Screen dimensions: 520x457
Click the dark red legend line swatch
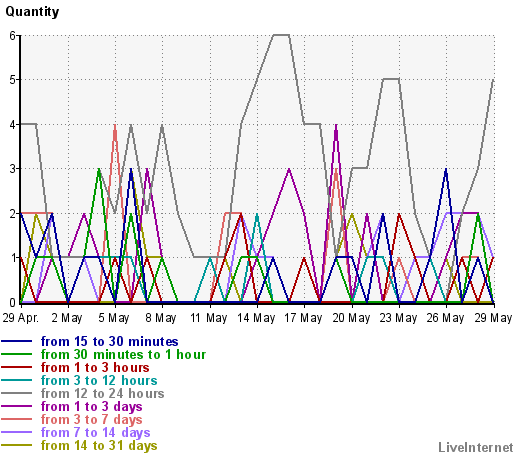coord(16,367)
